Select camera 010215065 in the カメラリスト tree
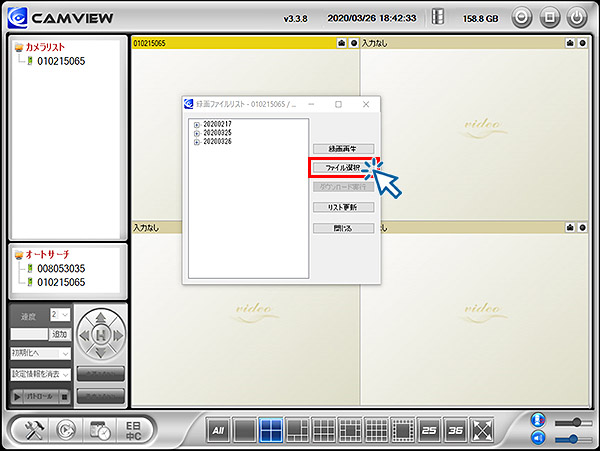 click(60, 61)
